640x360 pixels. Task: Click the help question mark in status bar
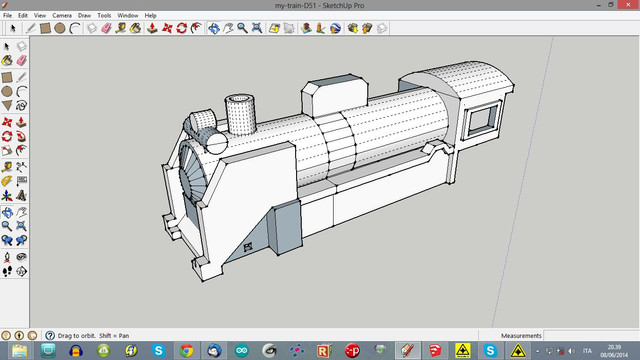point(50,336)
